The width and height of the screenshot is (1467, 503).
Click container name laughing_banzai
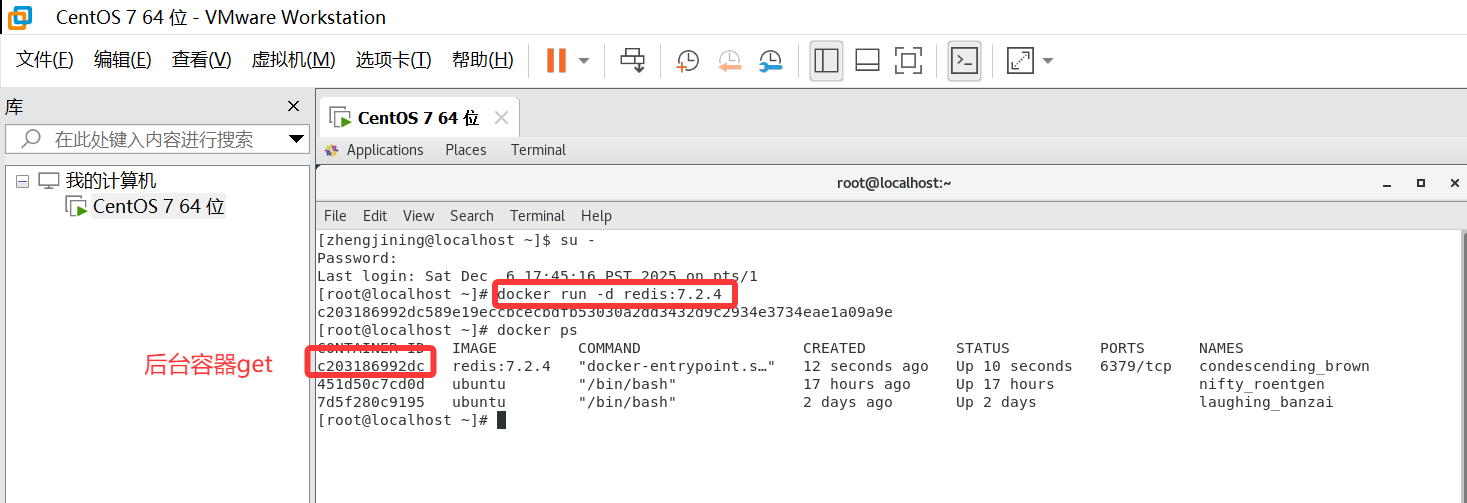(1266, 402)
